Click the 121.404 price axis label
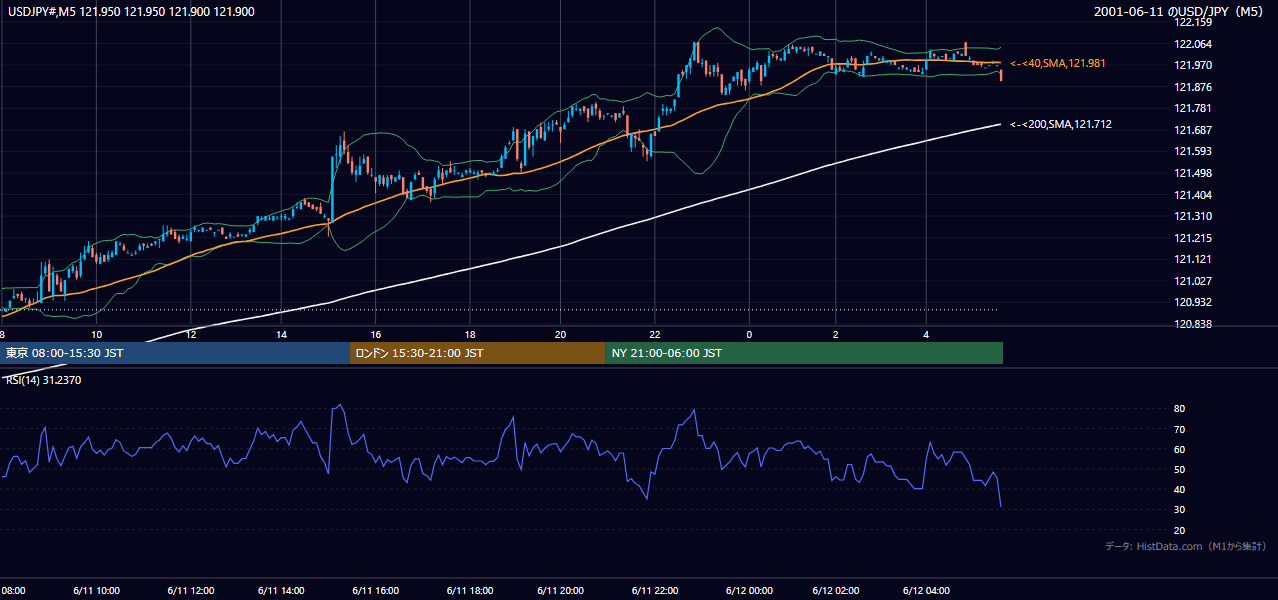Screen dimensions: 1278x600 click(1192, 195)
